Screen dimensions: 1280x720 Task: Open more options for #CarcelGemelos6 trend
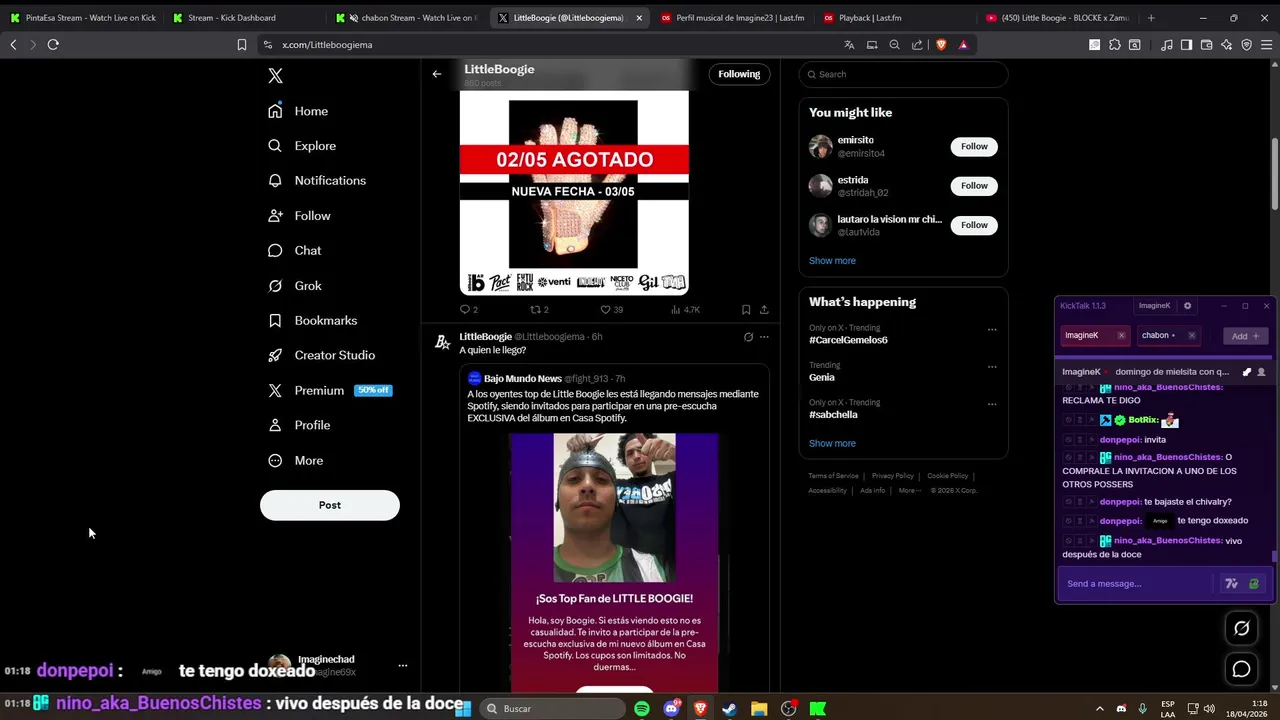[992, 329]
